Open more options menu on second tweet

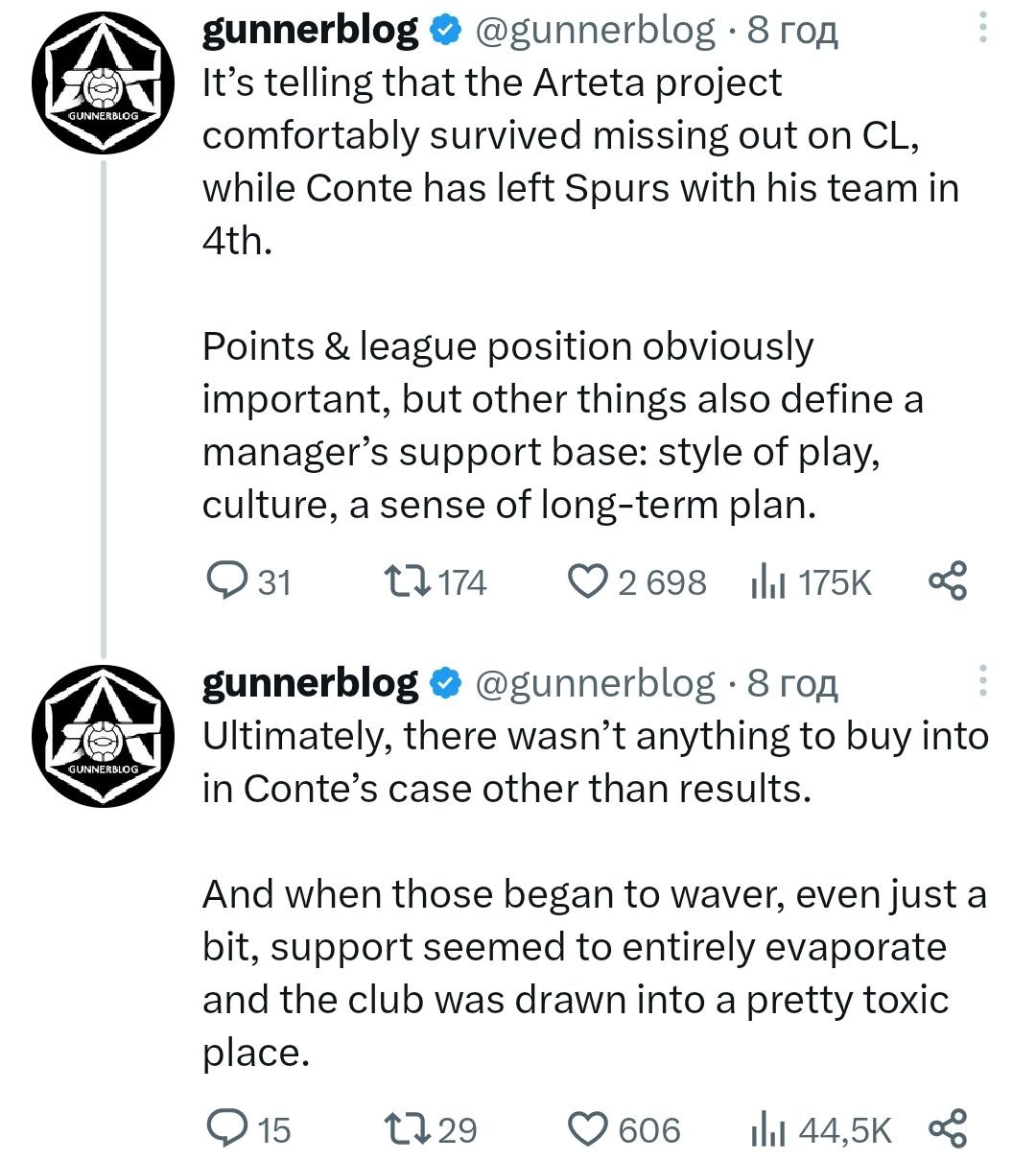click(x=981, y=680)
